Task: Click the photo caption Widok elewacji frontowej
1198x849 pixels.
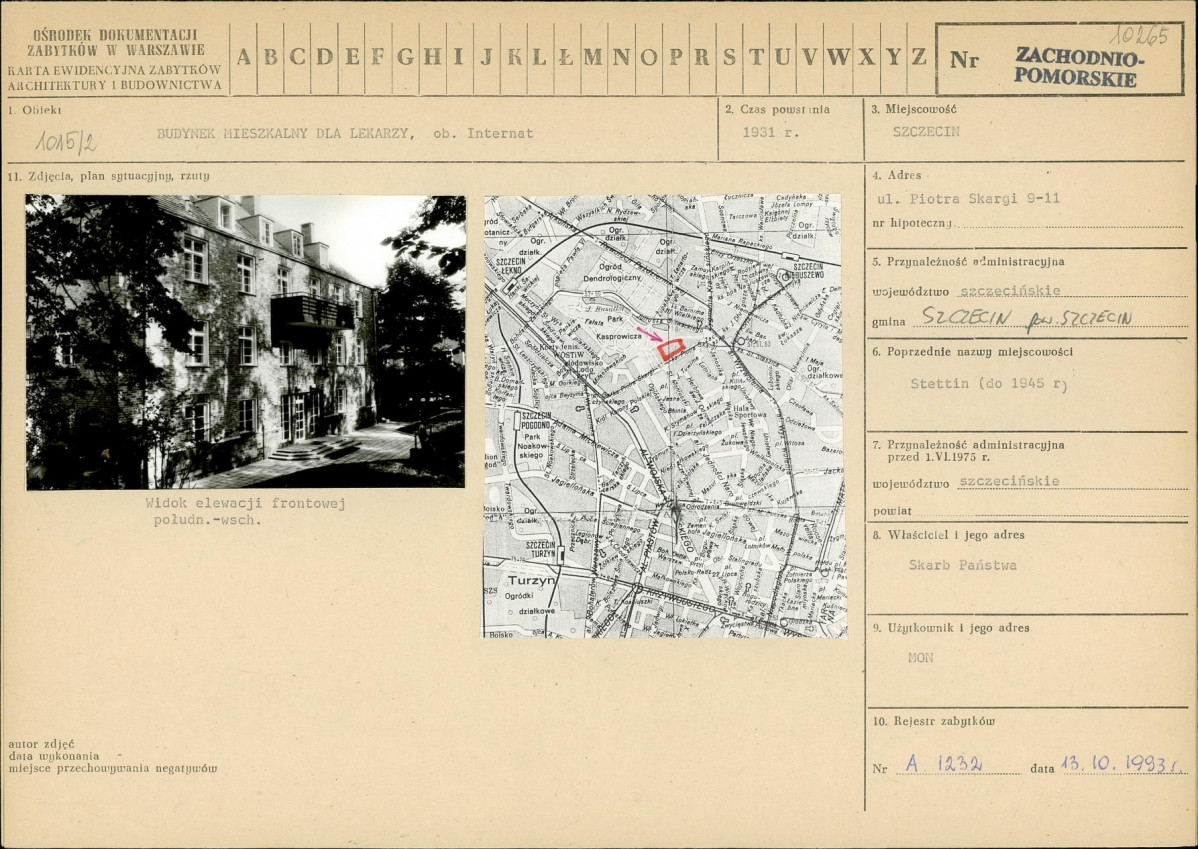Action: 245,503
